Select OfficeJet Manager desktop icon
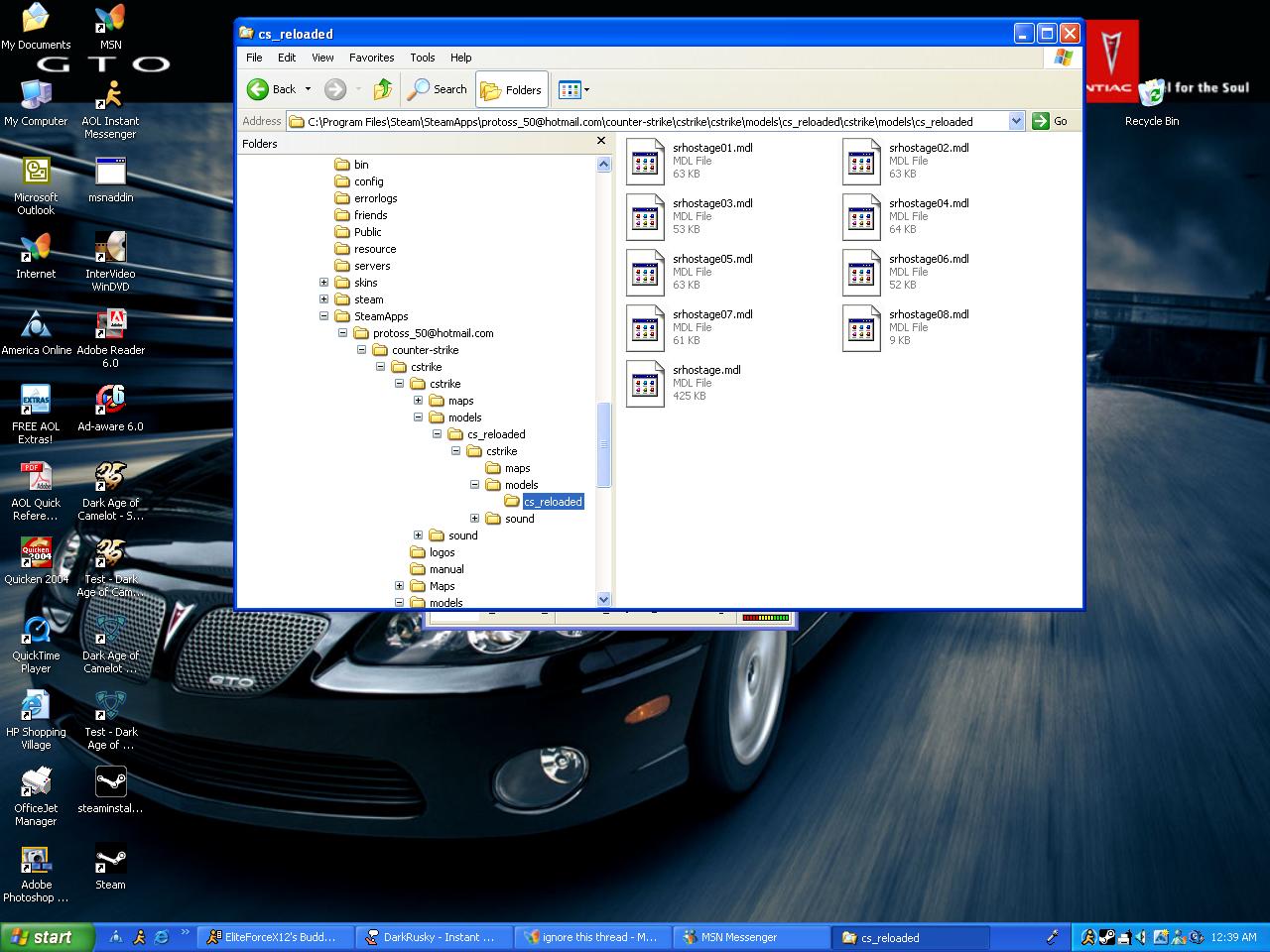Screen dimensions: 1270x952 tap(36, 796)
